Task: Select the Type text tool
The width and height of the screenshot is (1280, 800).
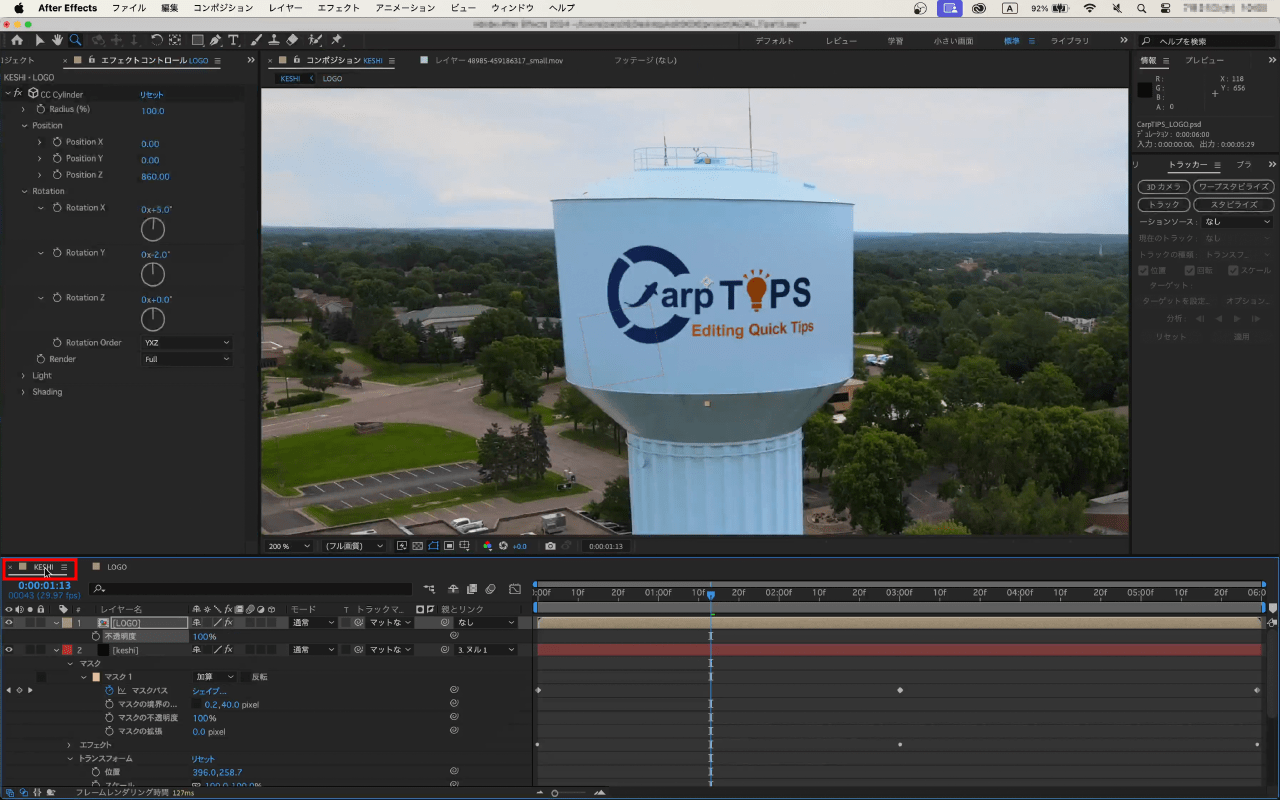Action: [233, 40]
